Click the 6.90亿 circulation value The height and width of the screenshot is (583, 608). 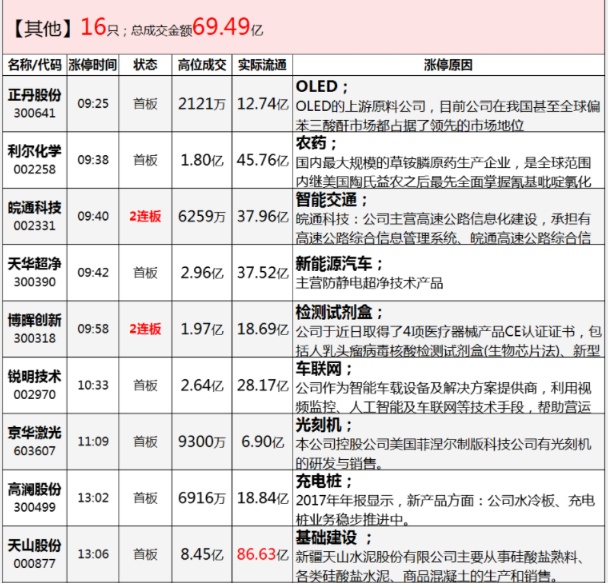pyautogui.click(x=263, y=442)
